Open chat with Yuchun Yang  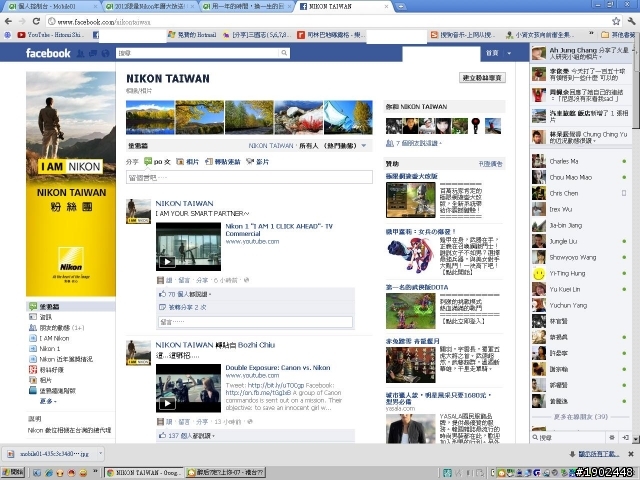coord(580,305)
